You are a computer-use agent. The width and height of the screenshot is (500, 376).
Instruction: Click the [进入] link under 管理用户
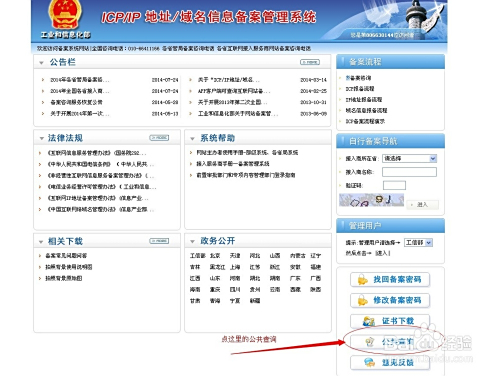pos(383,253)
